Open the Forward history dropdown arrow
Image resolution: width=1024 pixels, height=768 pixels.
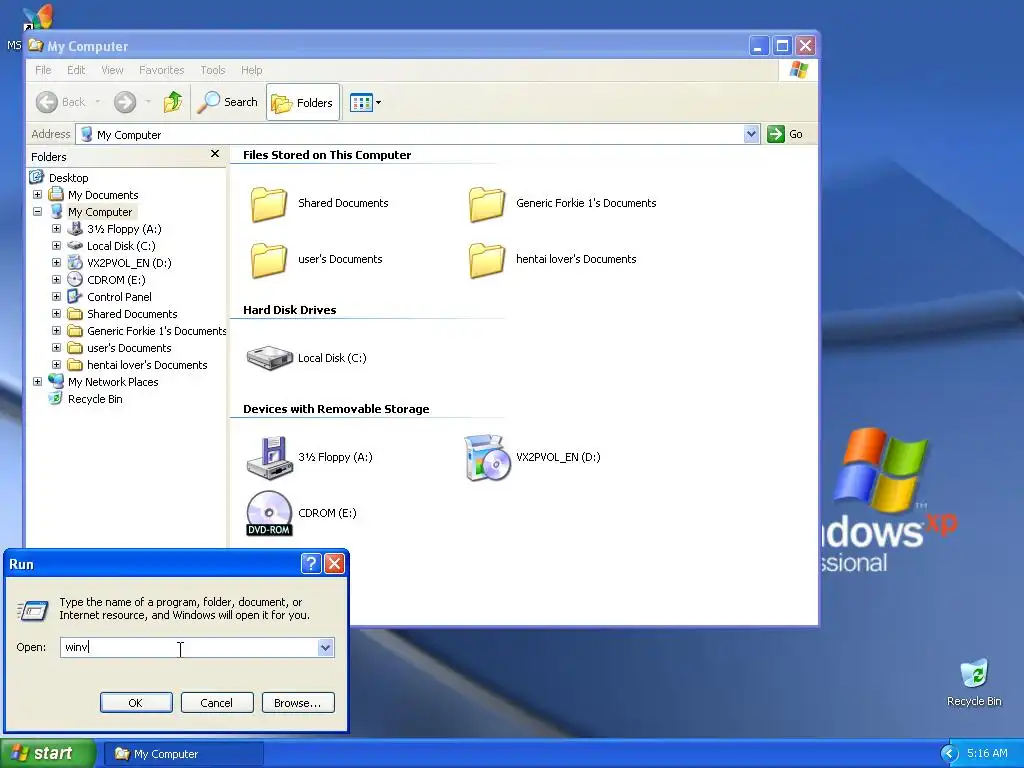[x=148, y=102]
